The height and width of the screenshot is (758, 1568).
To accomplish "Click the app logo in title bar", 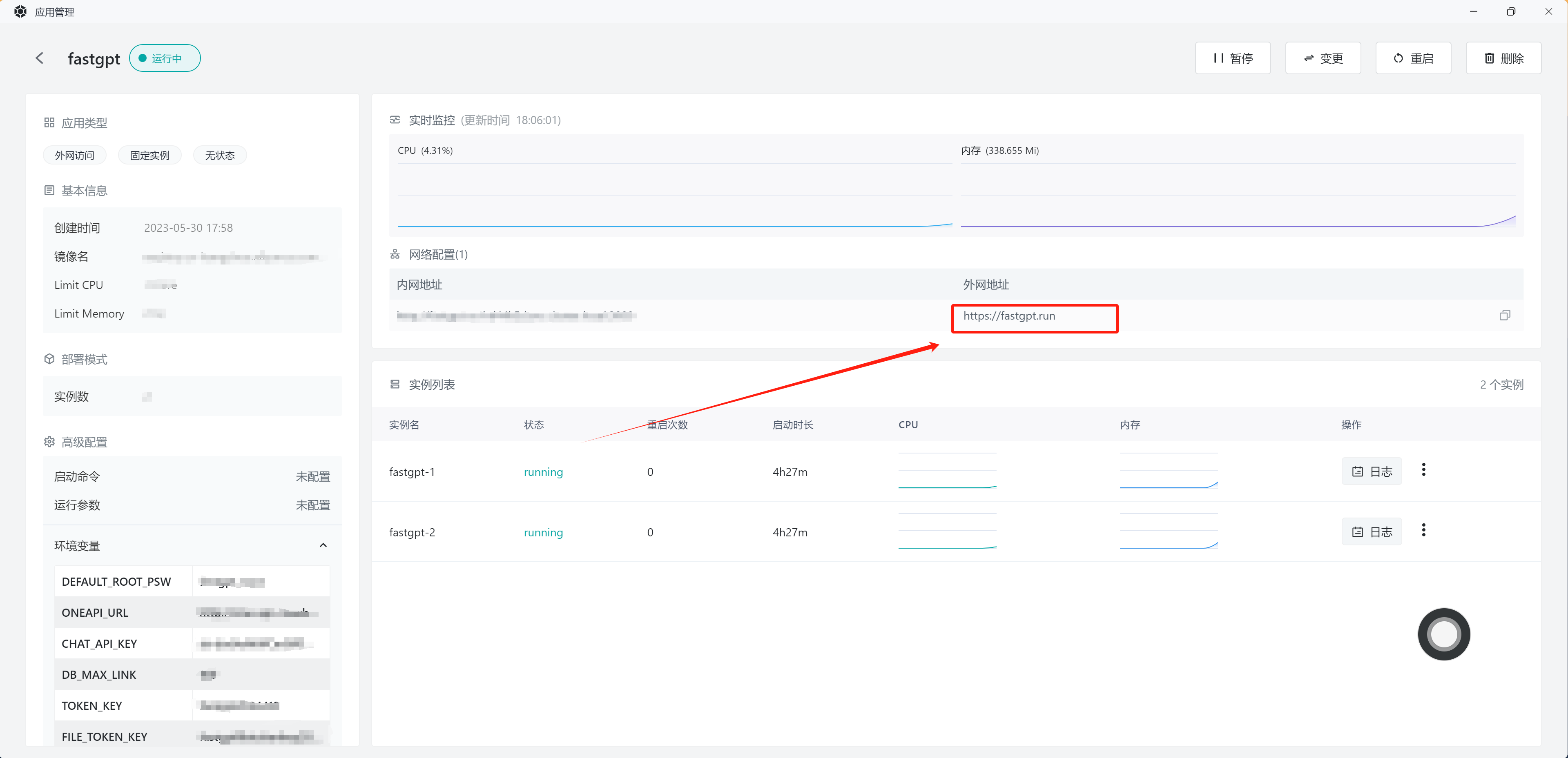I will [x=20, y=11].
